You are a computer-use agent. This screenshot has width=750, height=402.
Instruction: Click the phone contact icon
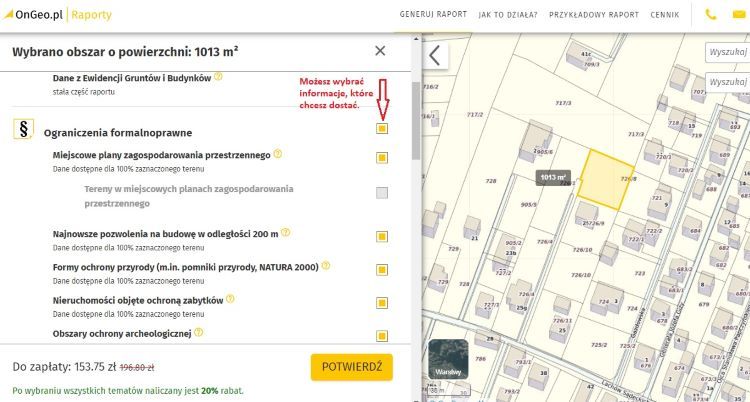[x=711, y=15]
